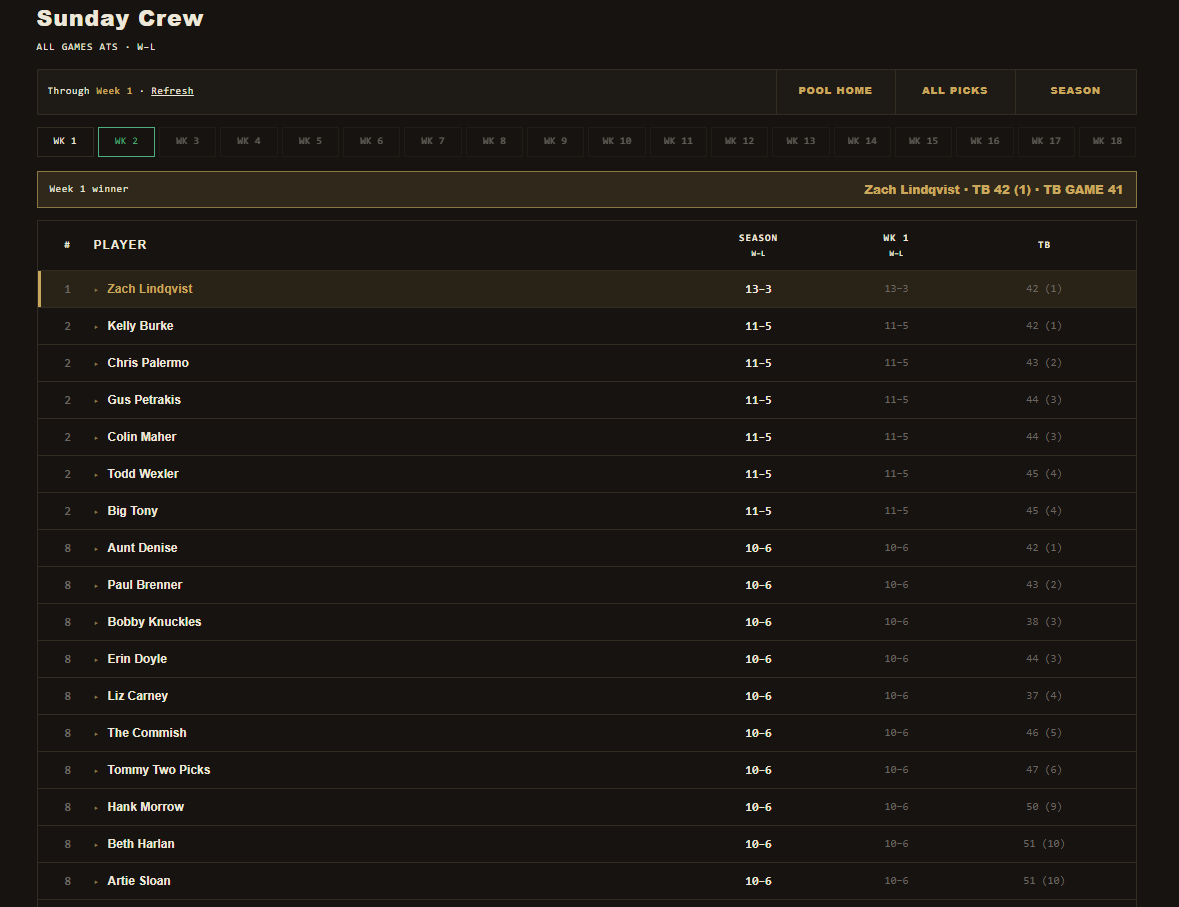Screen dimensions: 1179x907
Task: Click the WK 11 tab
Action: coord(678,141)
